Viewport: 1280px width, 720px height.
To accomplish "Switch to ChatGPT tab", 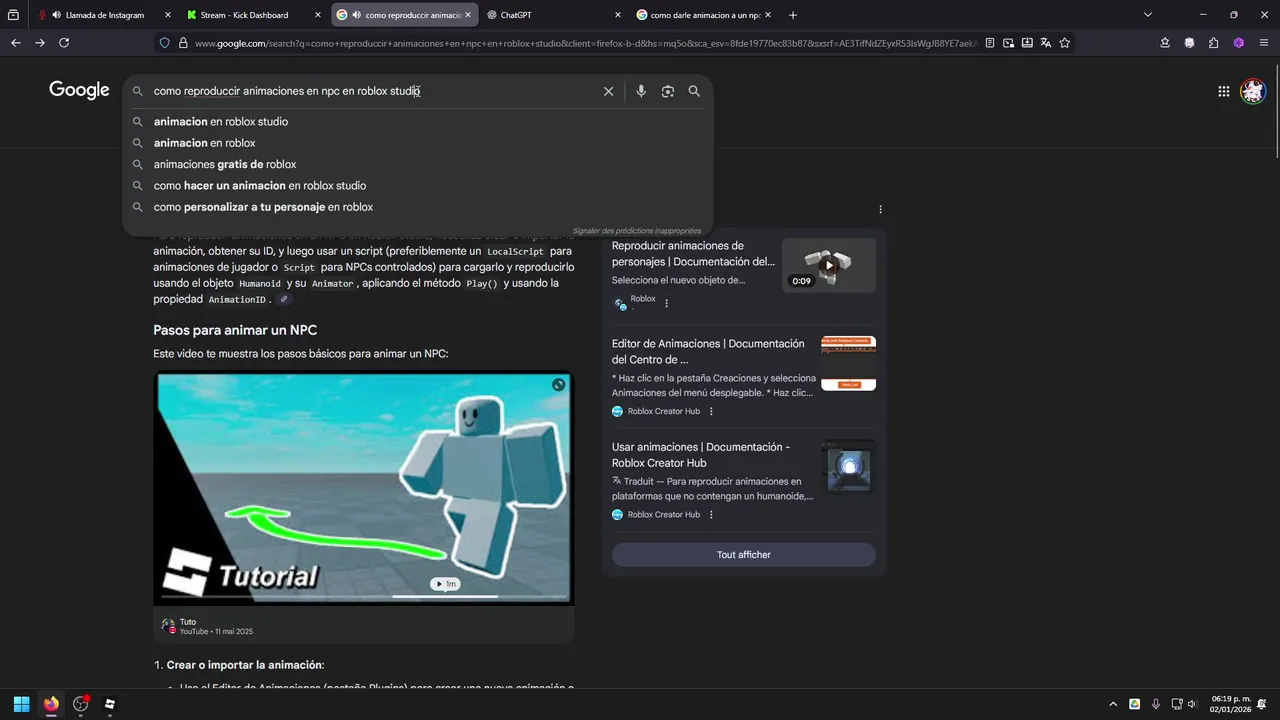I will (x=554, y=15).
